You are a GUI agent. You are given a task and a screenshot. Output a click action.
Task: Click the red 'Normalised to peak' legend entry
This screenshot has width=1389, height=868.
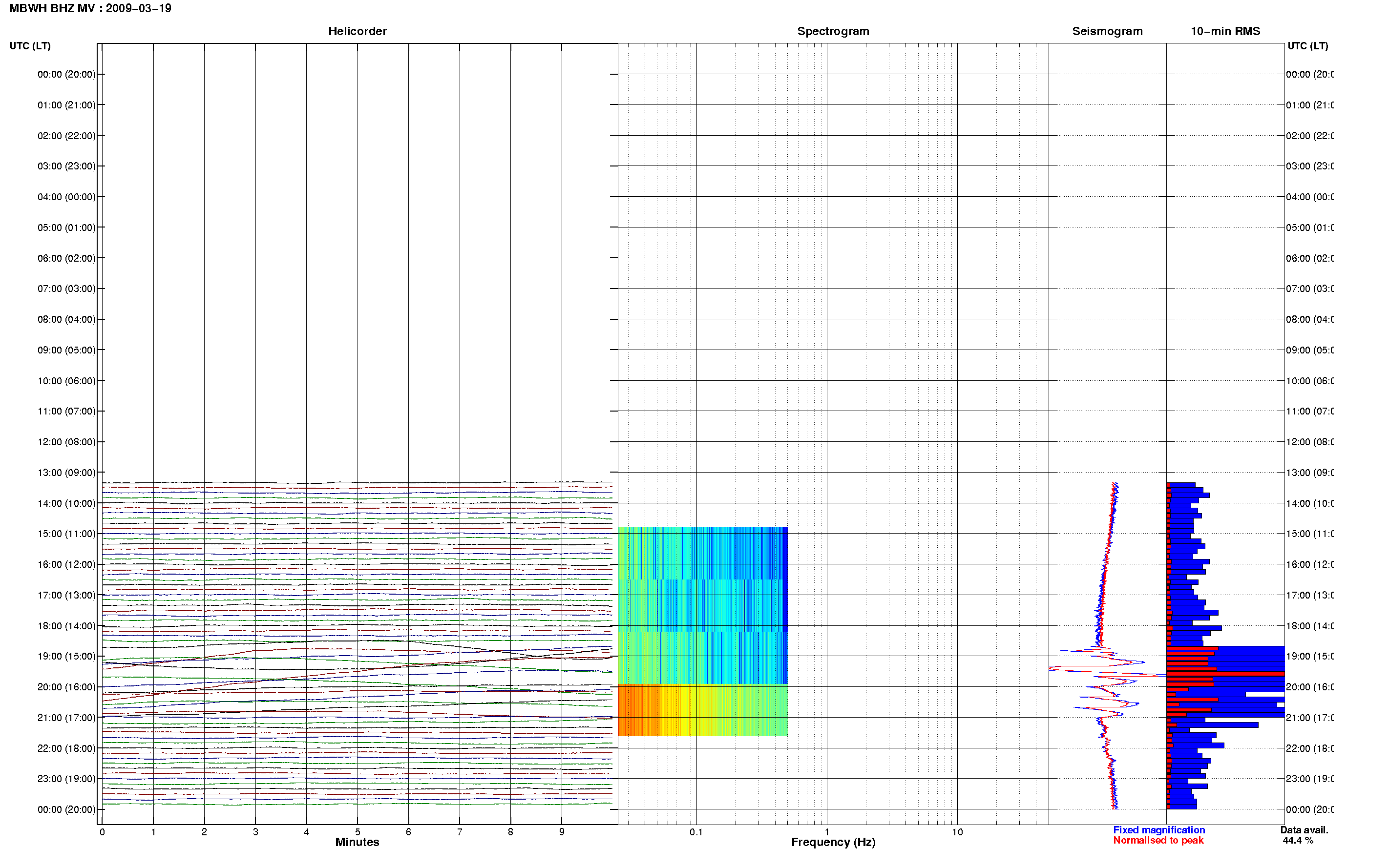click(1158, 841)
